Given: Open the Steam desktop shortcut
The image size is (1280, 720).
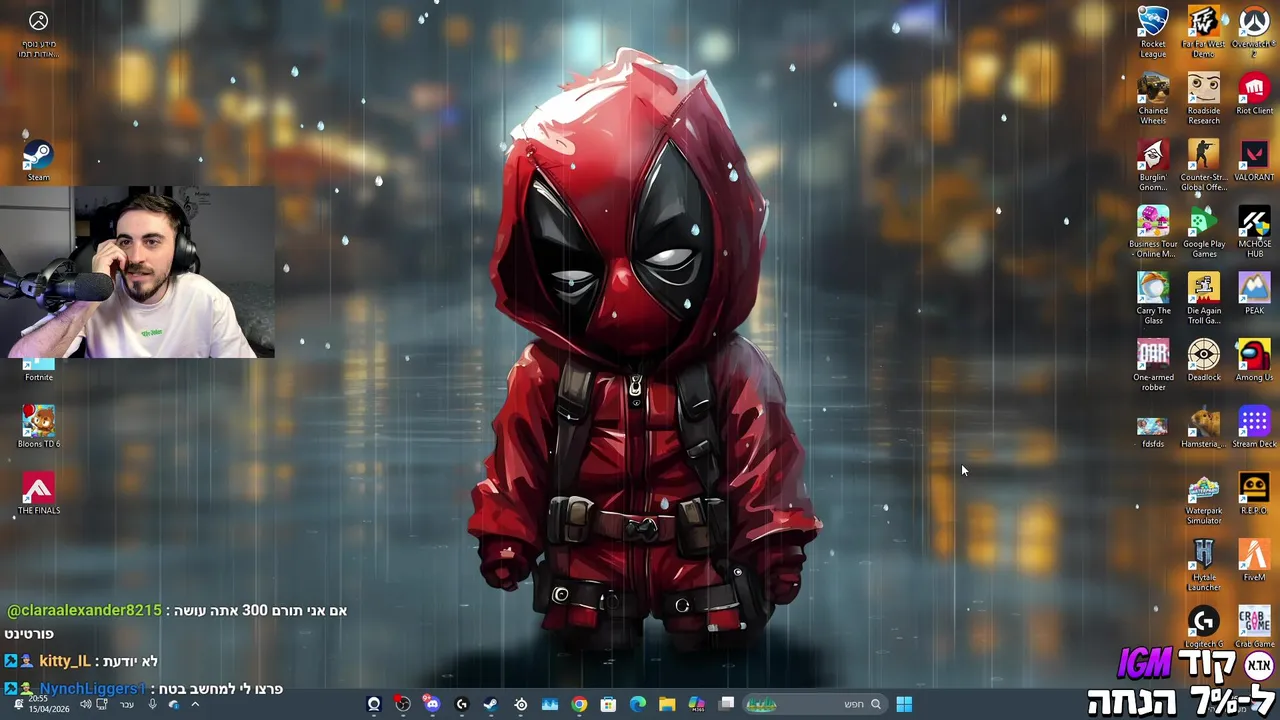Looking at the screenshot, I should click(x=38, y=161).
